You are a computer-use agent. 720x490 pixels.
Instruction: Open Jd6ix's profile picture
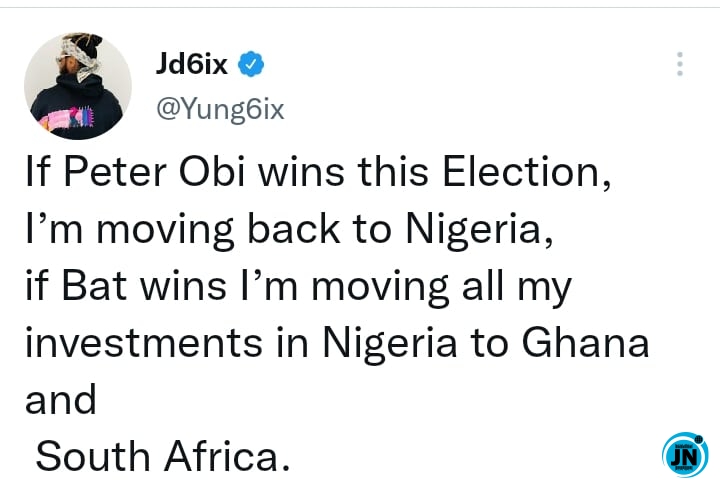coord(78,86)
